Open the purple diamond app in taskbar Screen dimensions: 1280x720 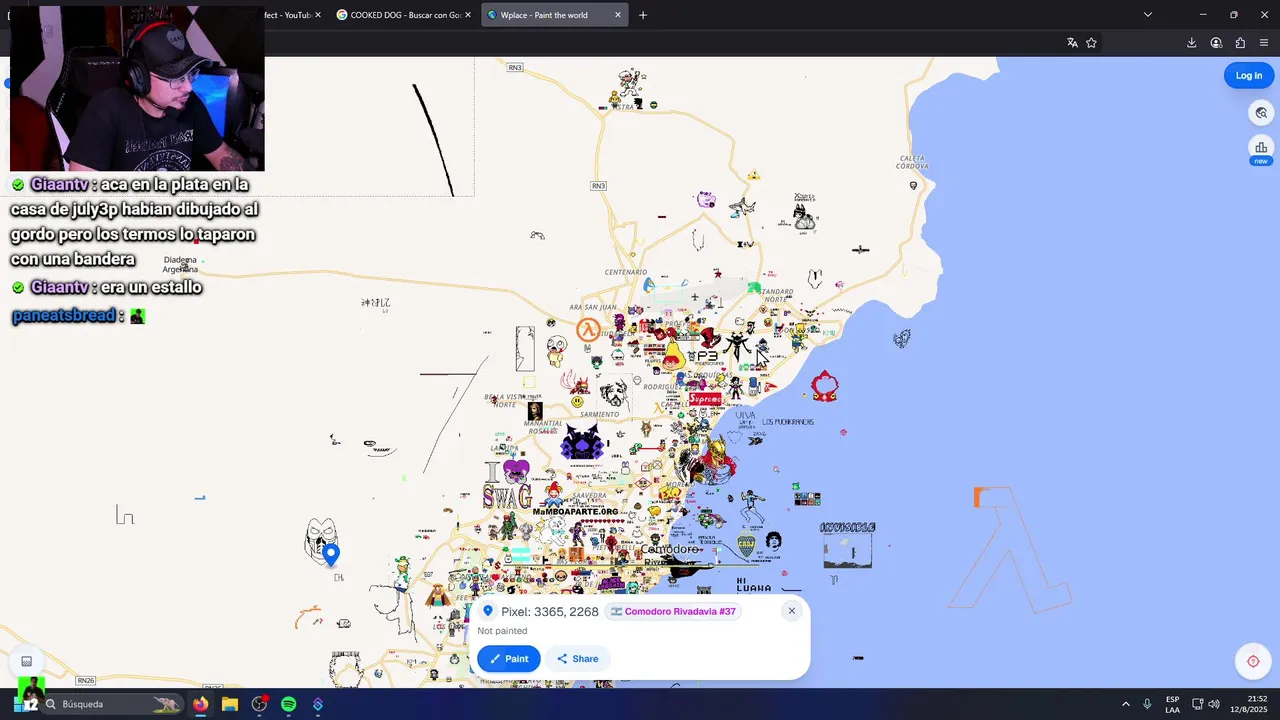(318, 704)
